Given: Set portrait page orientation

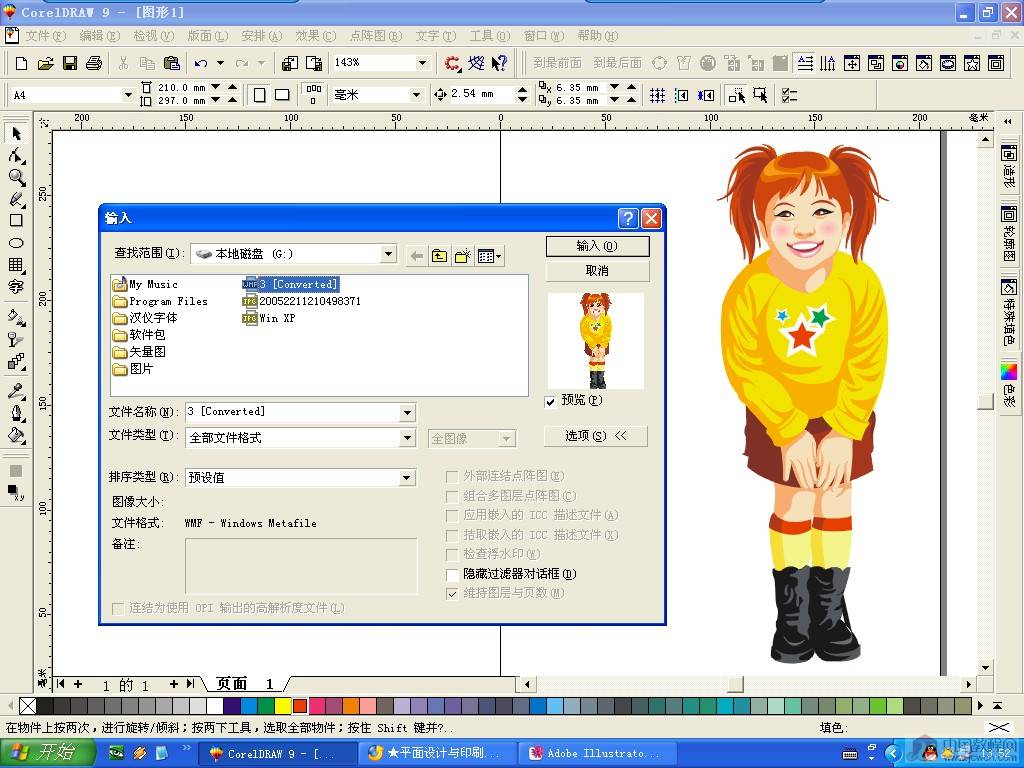Looking at the screenshot, I should click(259, 95).
